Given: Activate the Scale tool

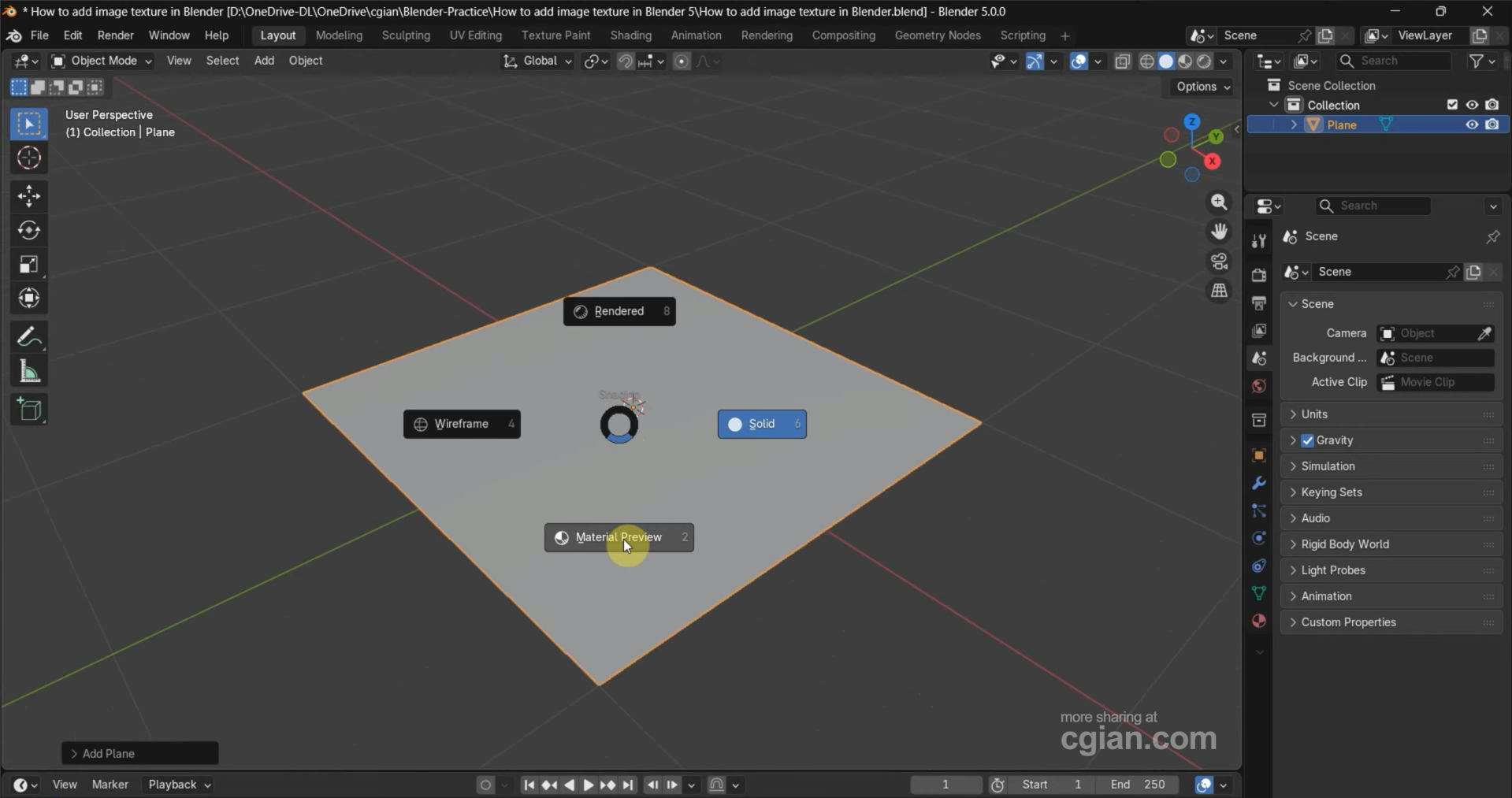Looking at the screenshot, I should pyautogui.click(x=29, y=265).
